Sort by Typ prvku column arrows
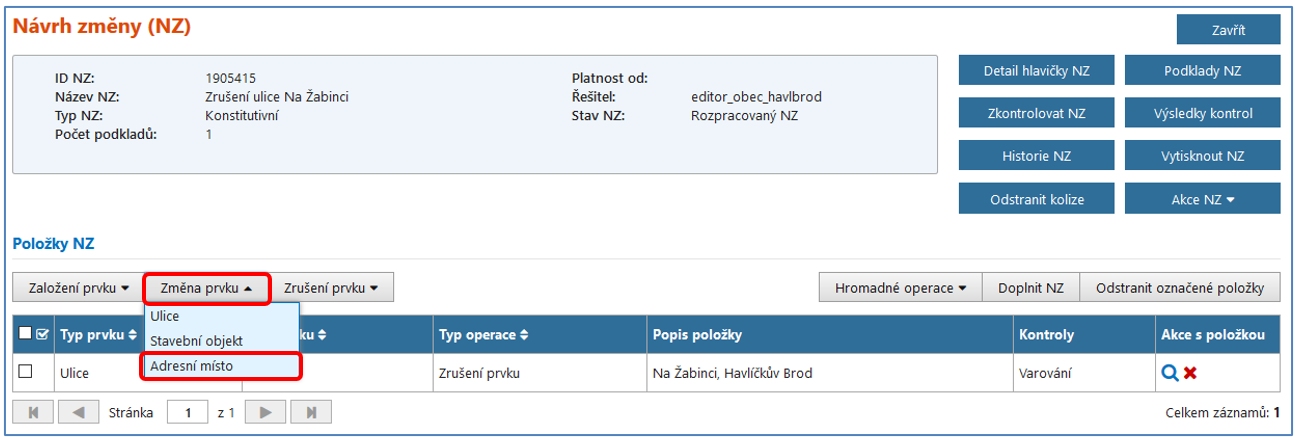The height and width of the screenshot is (437, 1295). pyautogui.click(x=132, y=334)
